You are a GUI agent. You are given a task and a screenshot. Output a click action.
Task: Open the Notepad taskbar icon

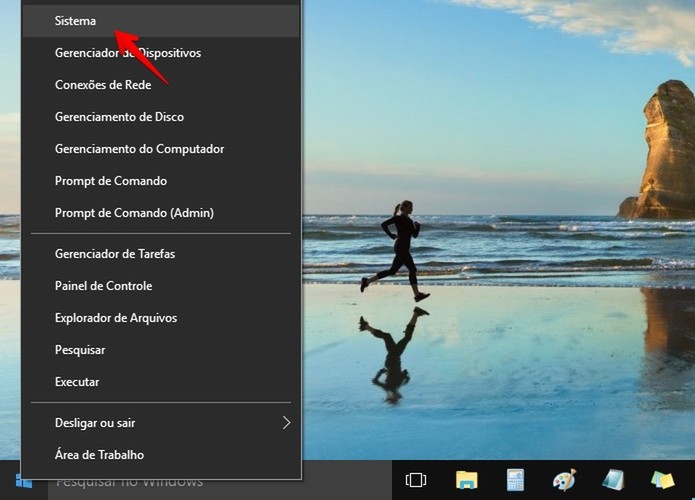pyautogui.click(x=613, y=480)
